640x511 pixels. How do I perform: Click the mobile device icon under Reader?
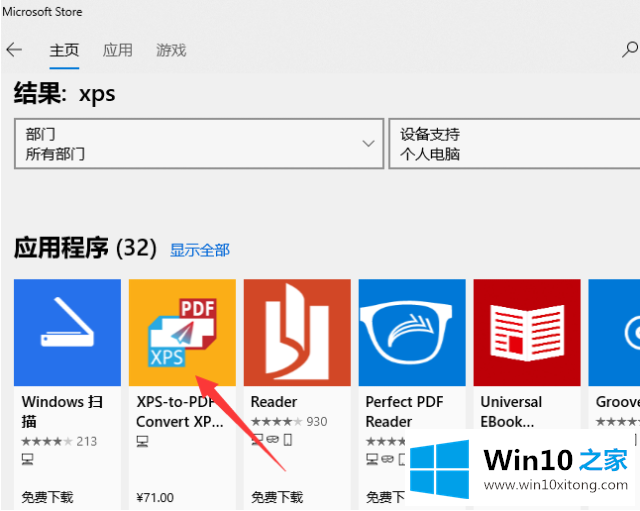click(x=288, y=440)
